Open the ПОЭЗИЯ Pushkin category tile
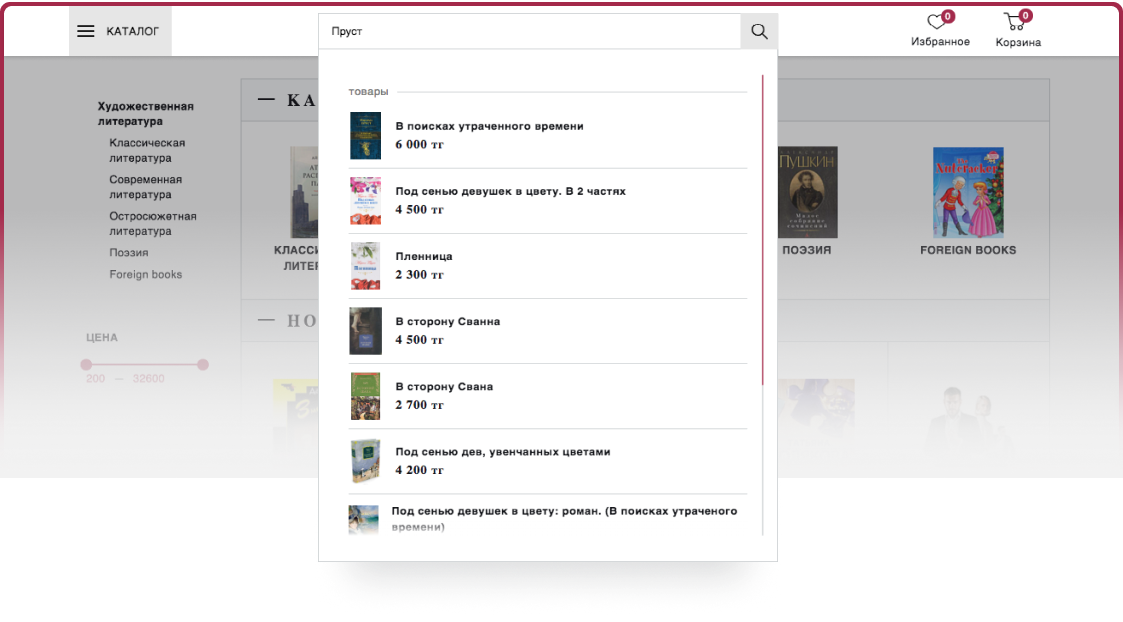The width and height of the screenshot is (1123, 622). pyautogui.click(x=807, y=202)
